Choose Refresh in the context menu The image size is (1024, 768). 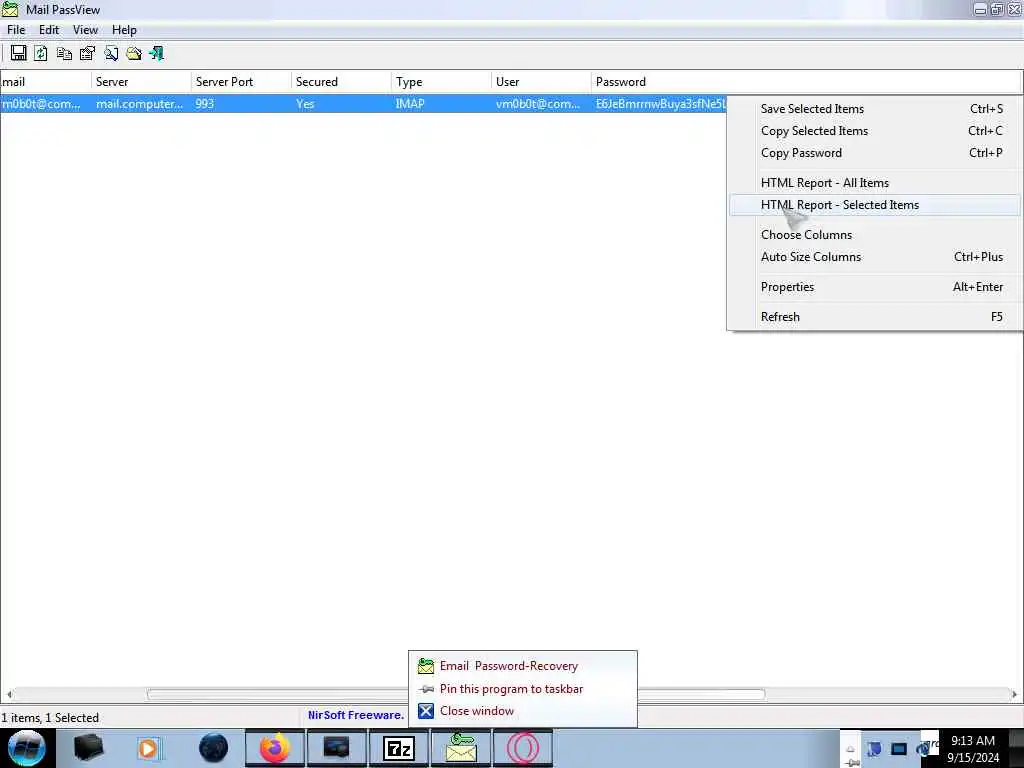(x=874, y=317)
